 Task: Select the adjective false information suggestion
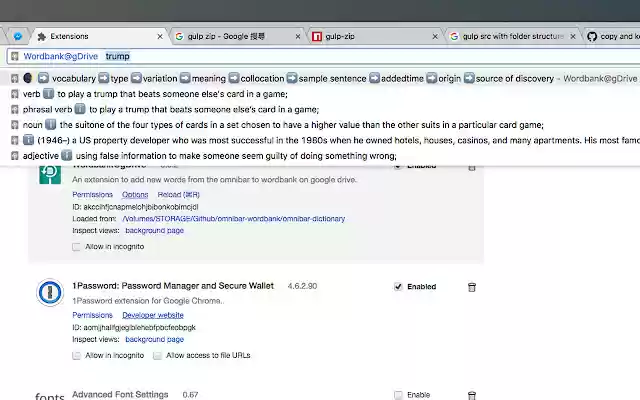point(320,156)
